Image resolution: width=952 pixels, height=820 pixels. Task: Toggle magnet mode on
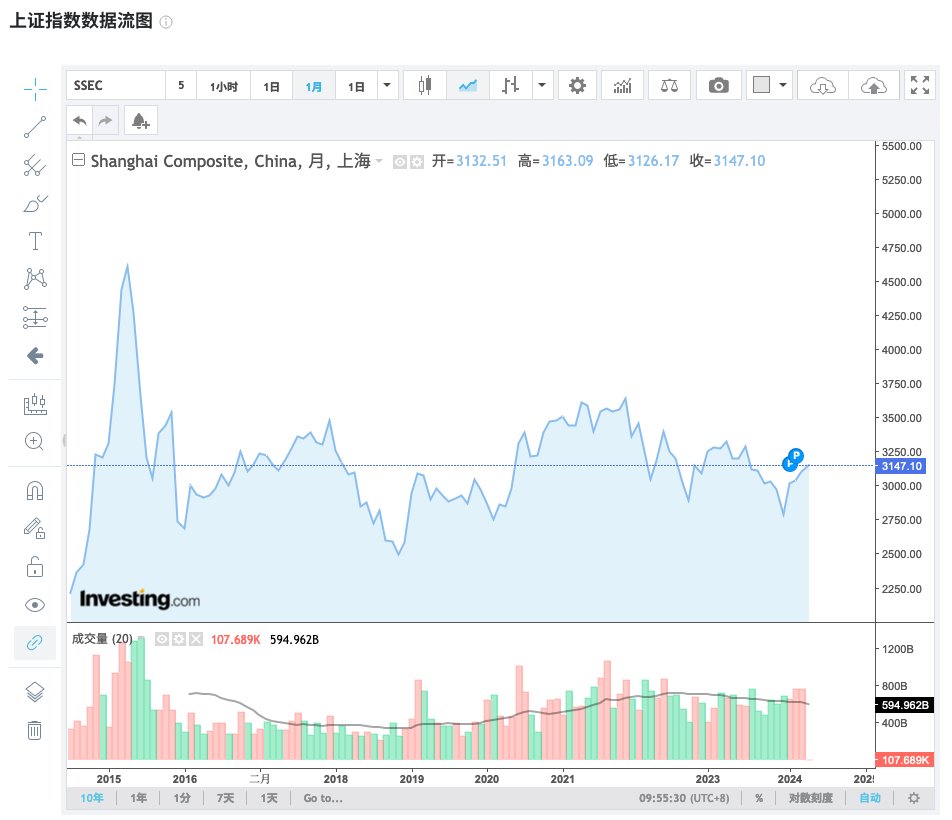point(35,491)
